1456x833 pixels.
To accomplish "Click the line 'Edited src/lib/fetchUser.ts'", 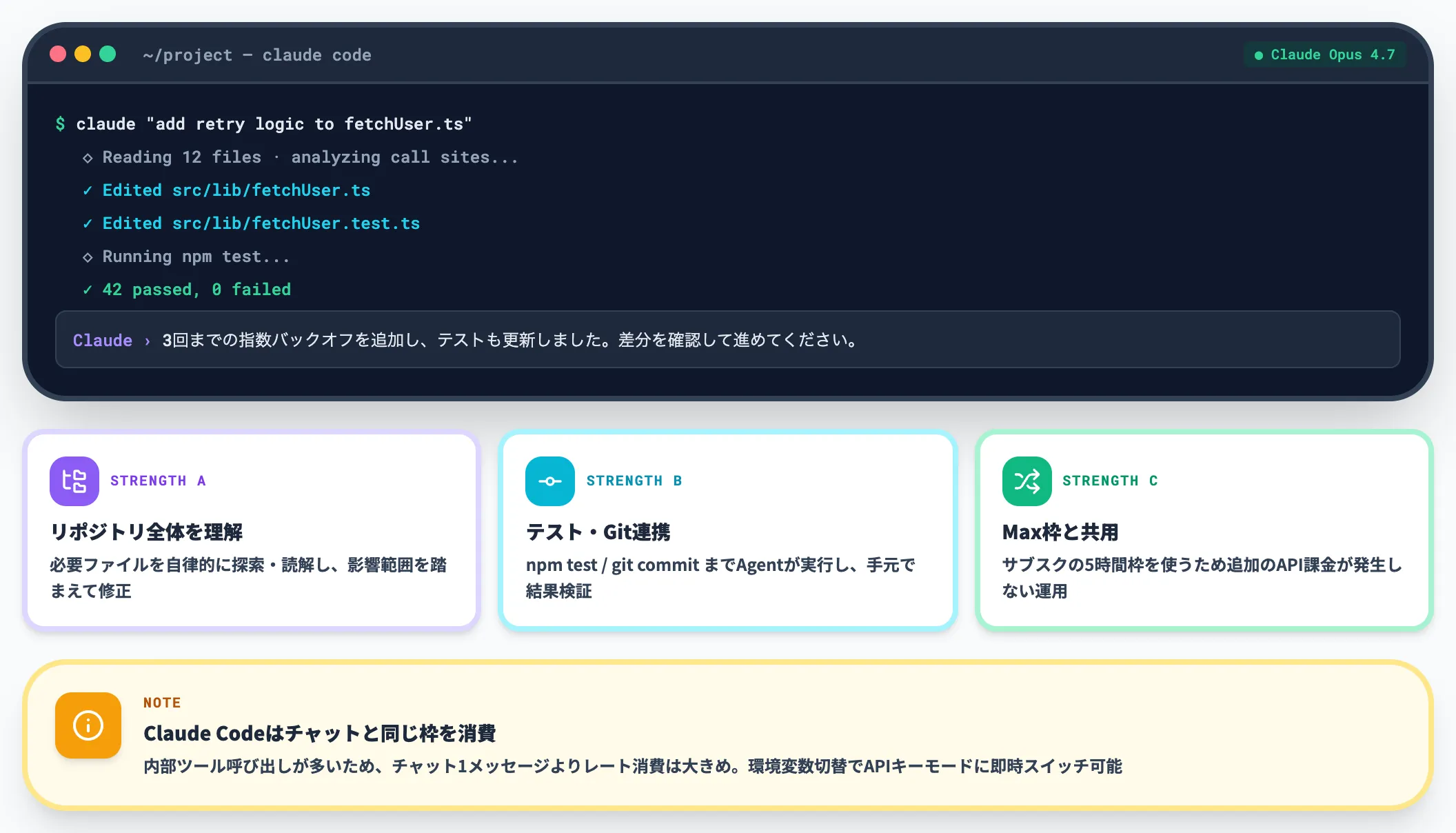I will [236, 190].
